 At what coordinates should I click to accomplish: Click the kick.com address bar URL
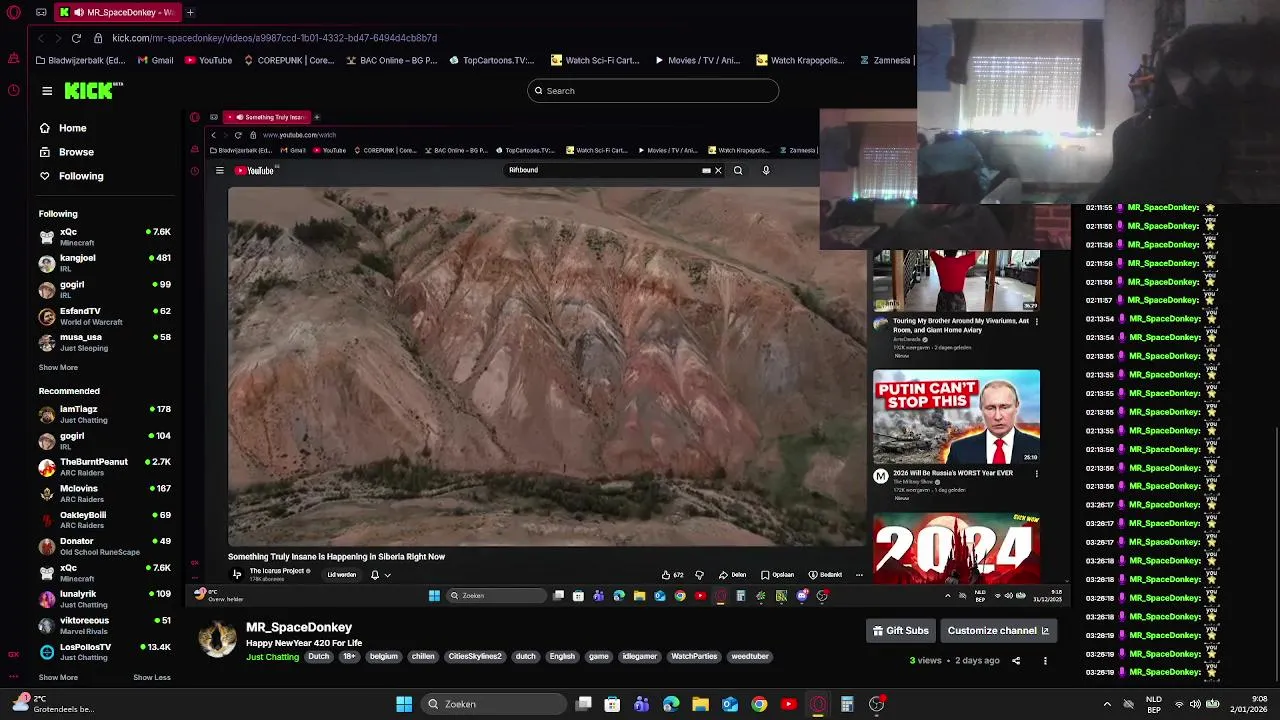274,38
